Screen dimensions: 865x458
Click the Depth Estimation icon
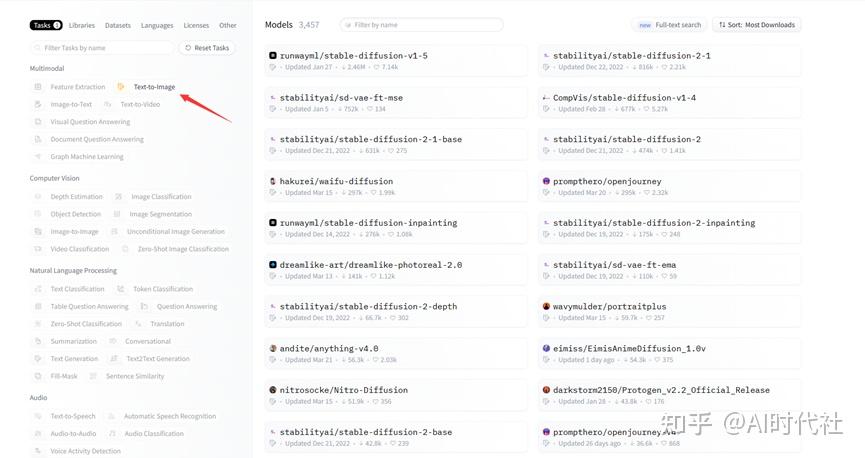pyautogui.click(x=39, y=197)
